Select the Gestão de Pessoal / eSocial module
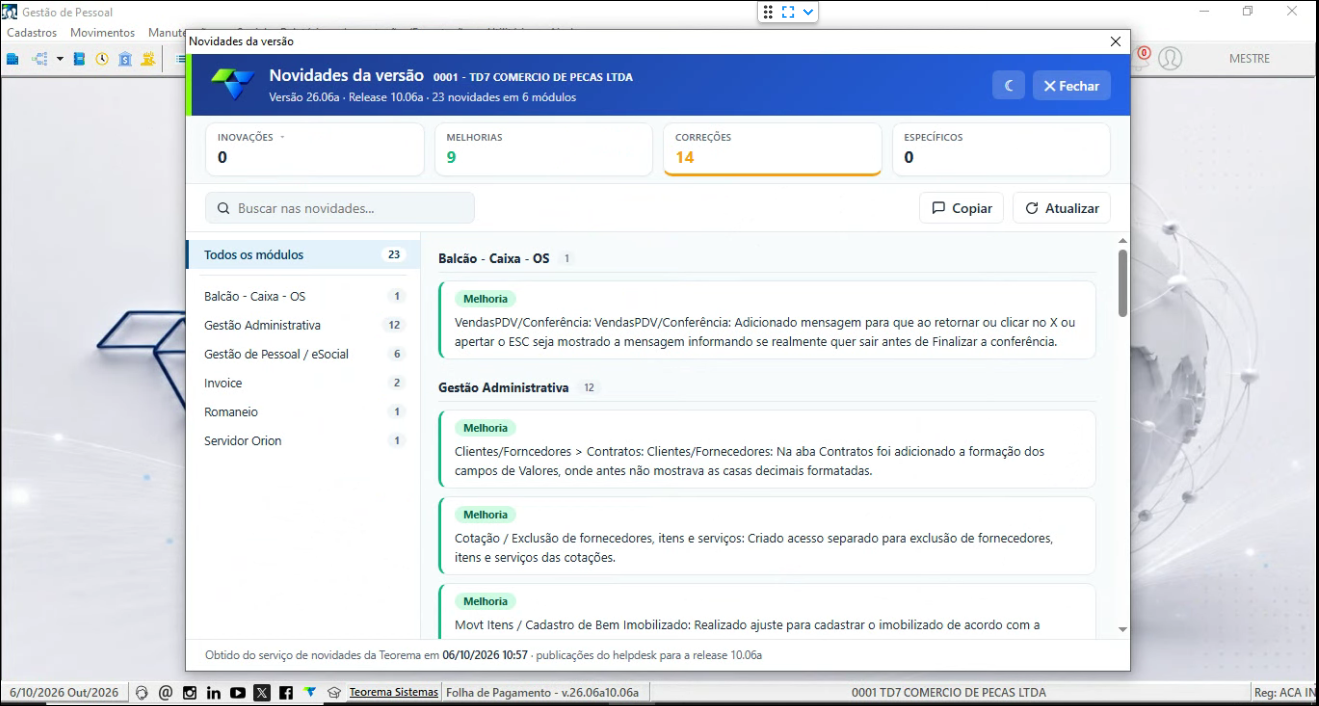The width and height of the screenshot is (1319, 706). pos(304,354)
